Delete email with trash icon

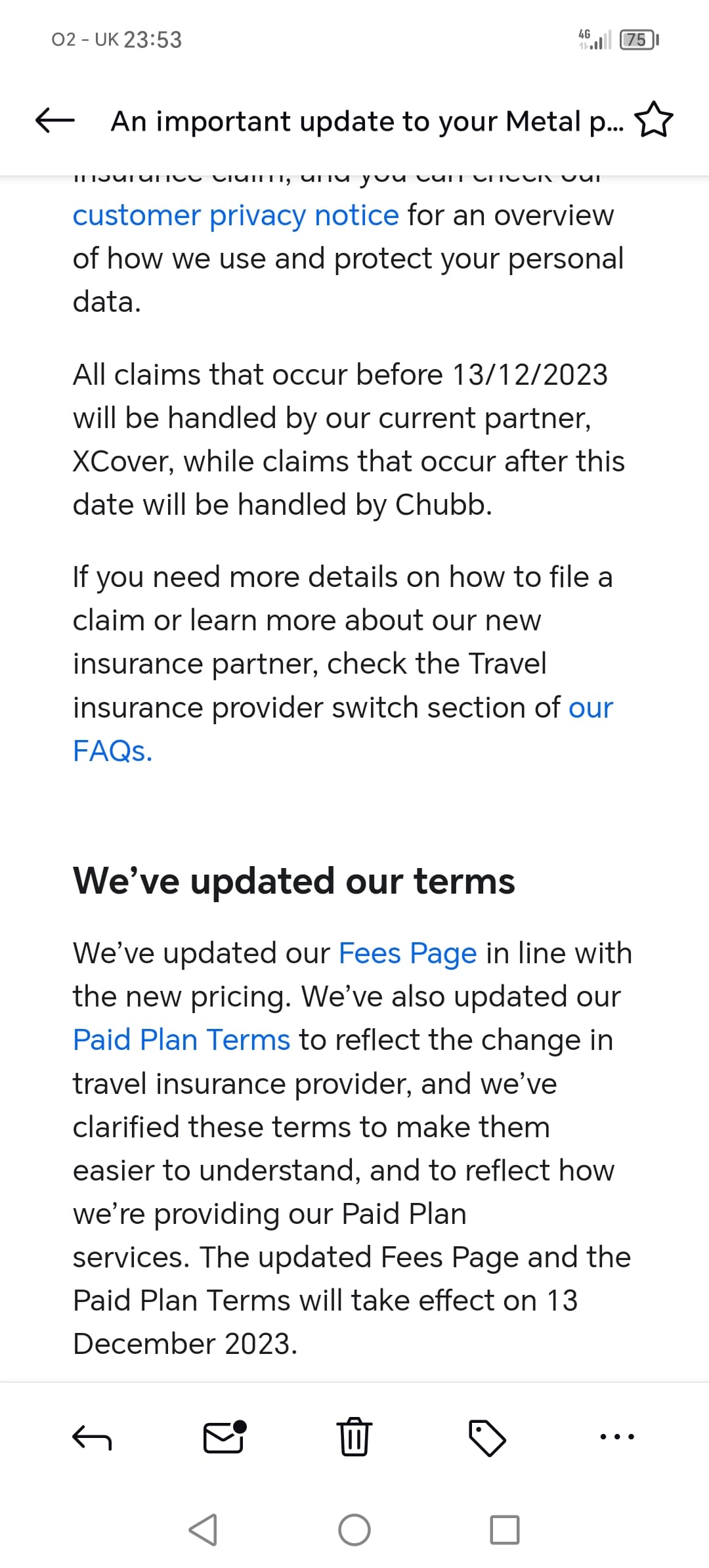[x=354, y=1437]
